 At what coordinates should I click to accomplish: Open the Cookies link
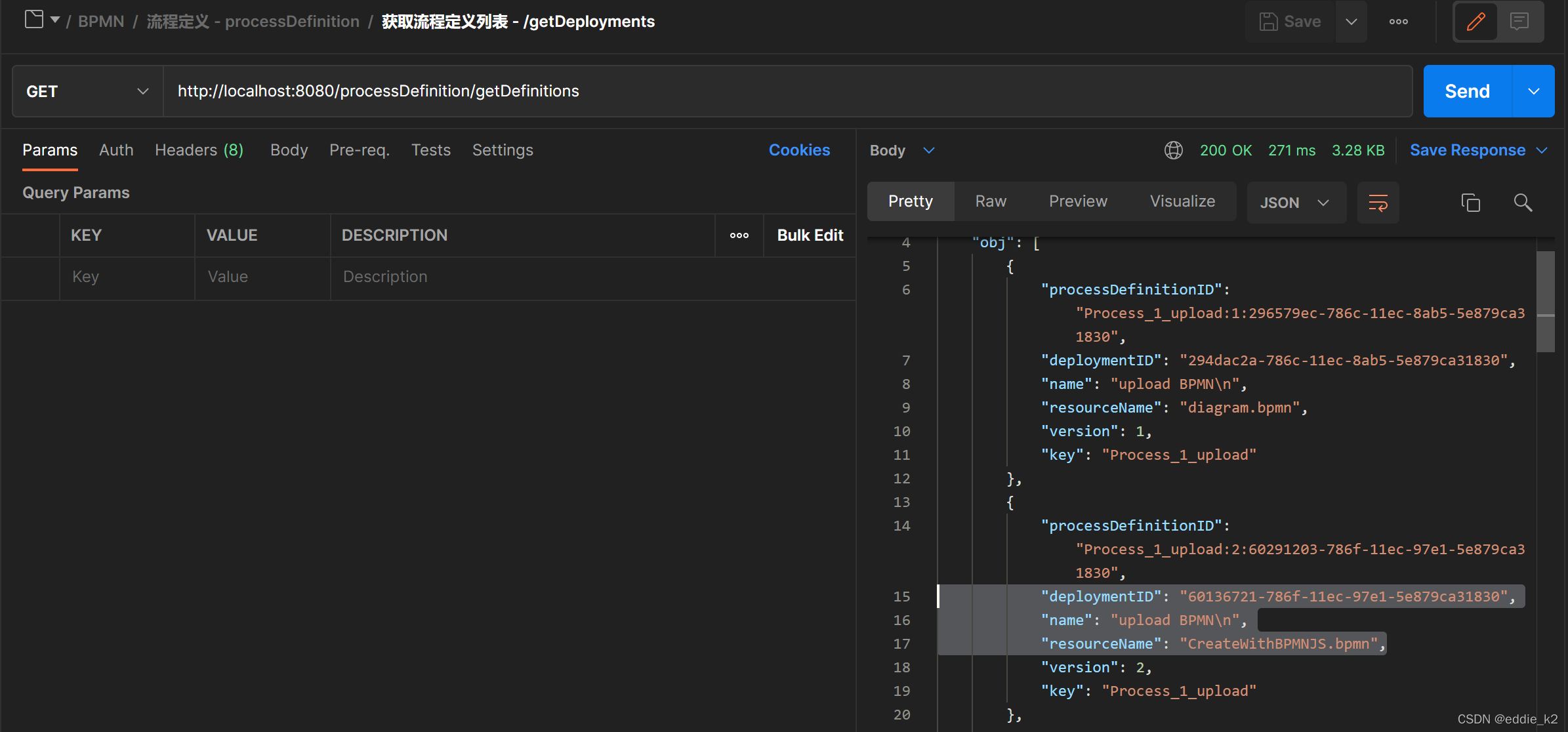pyautogui.click(x=799, y=150)
